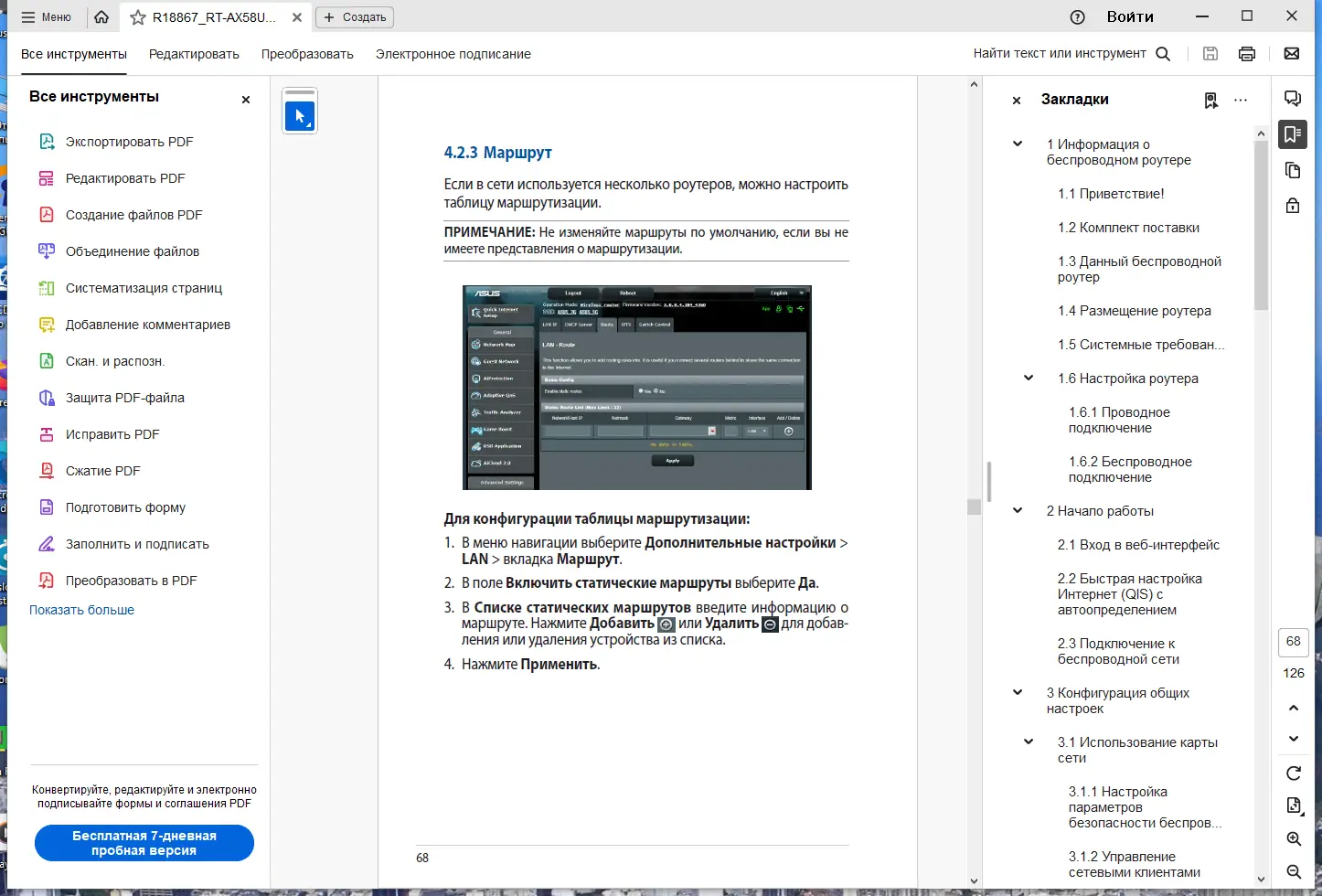
Task: Switch to Редактировать tab
Action: [x=194, y=54]
